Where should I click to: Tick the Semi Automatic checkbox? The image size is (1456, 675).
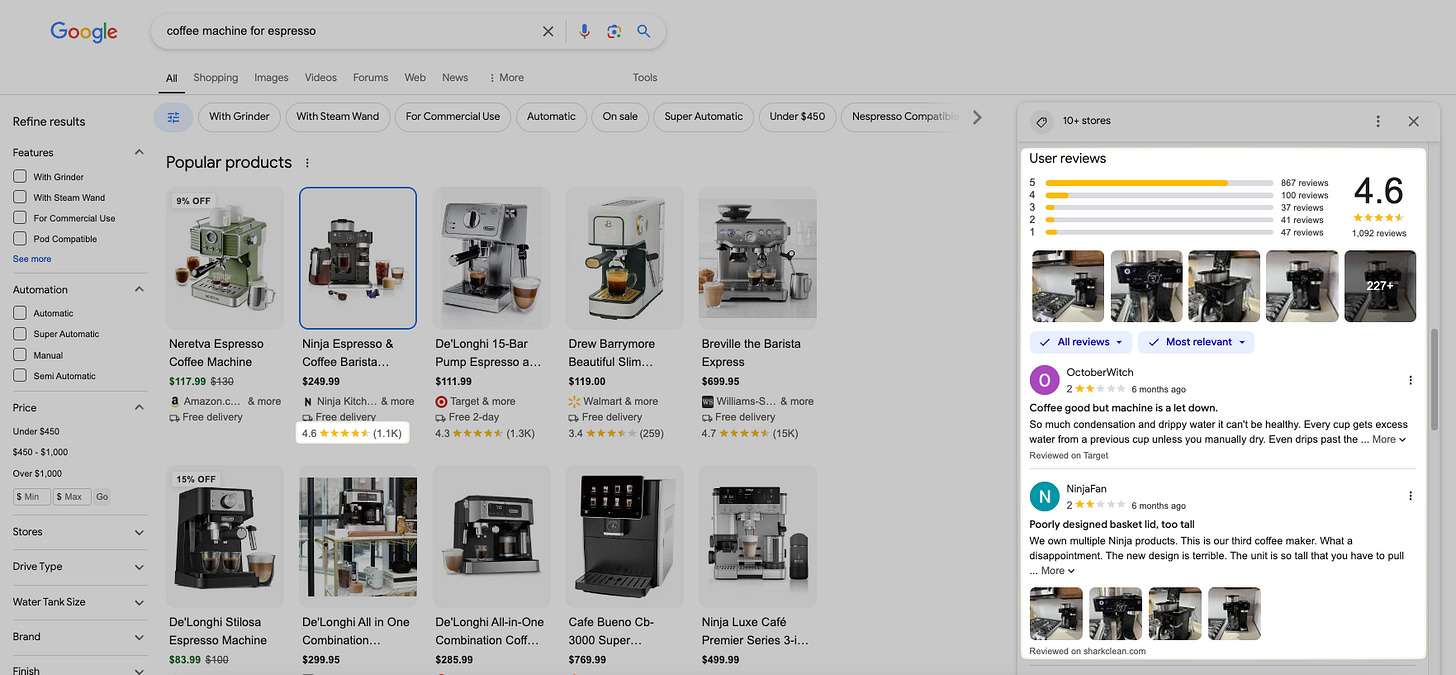point(20,375)
